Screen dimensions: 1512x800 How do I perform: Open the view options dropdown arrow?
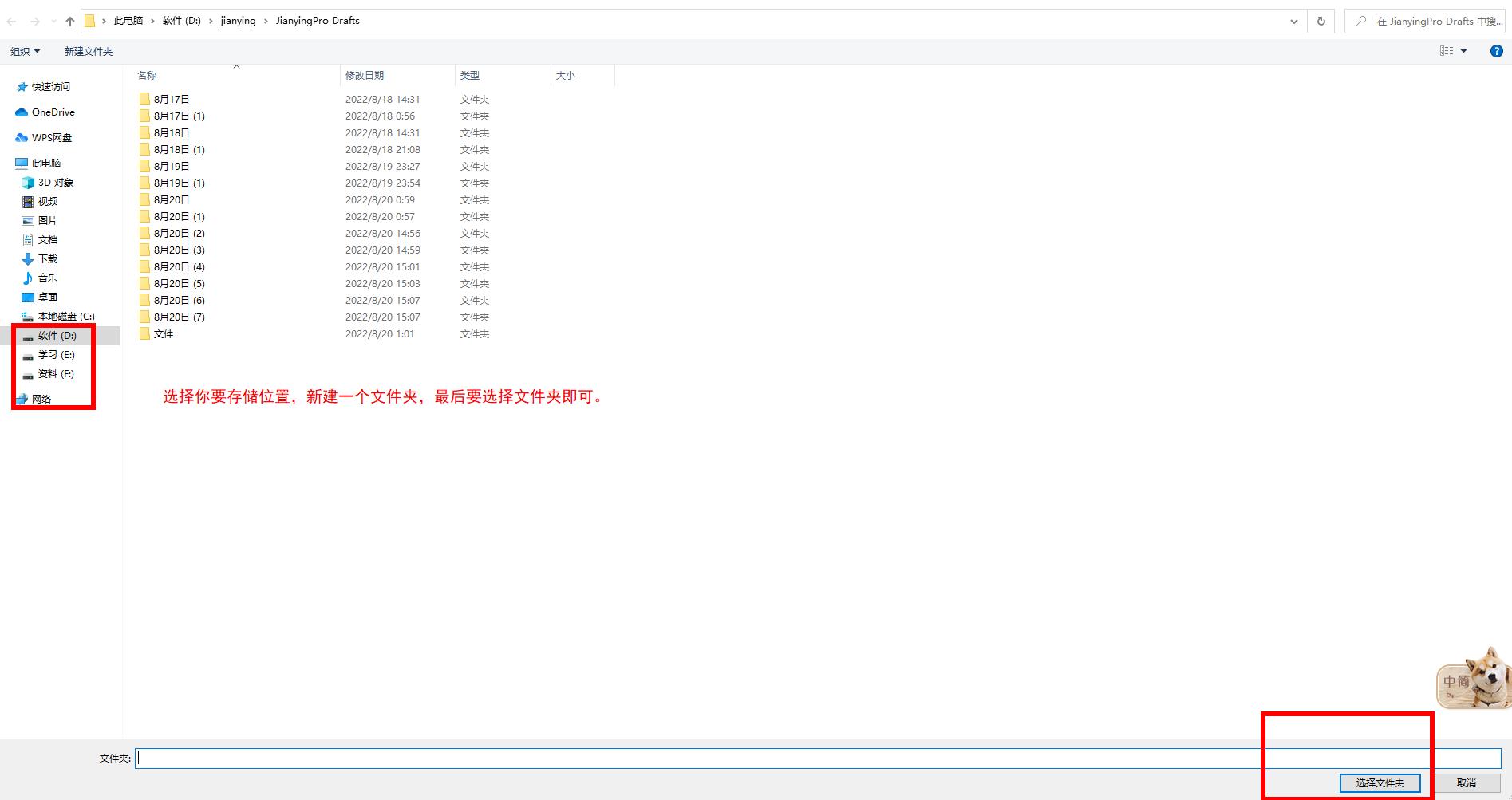point(1463,51)
